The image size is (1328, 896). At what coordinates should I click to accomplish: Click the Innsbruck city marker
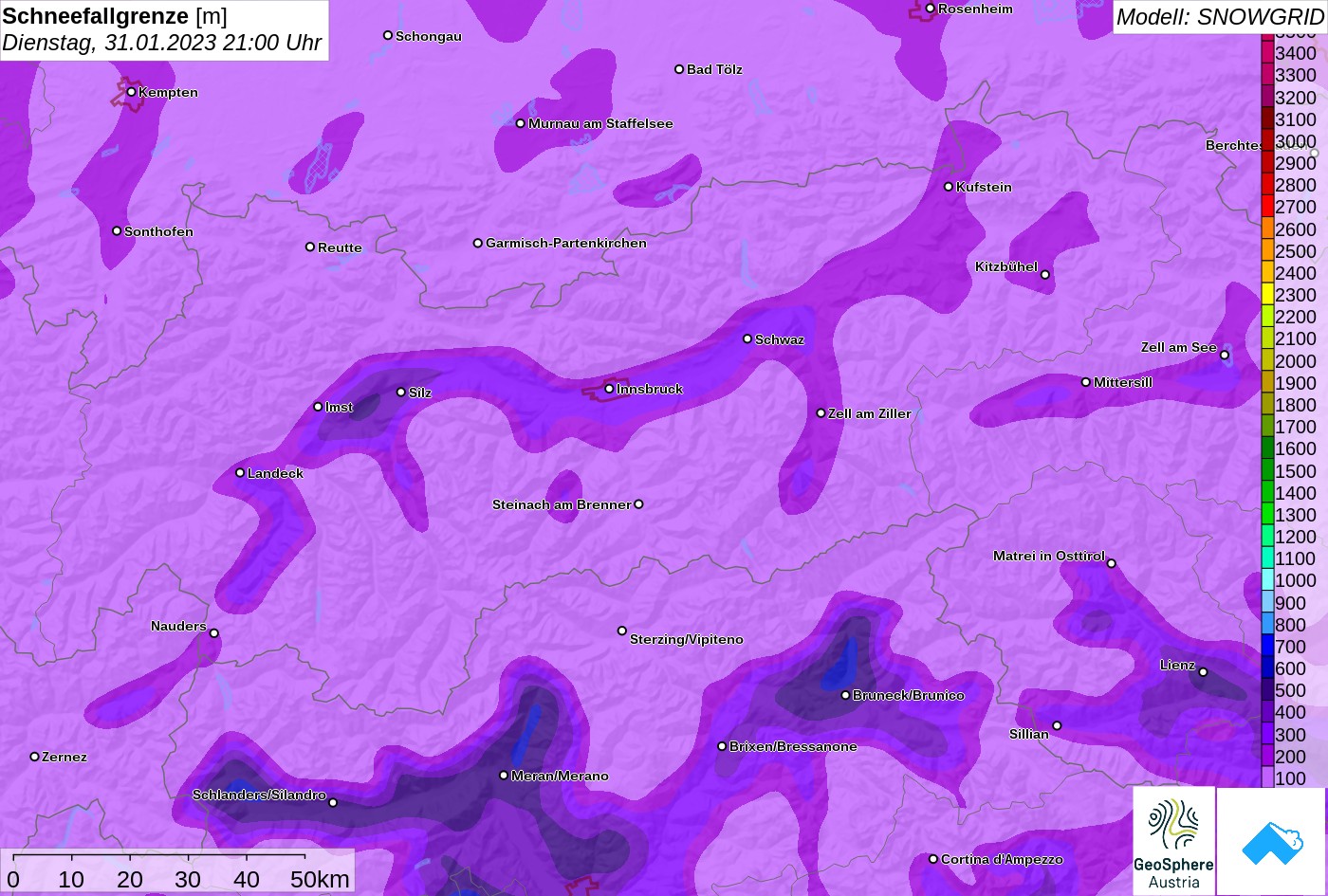610,389
